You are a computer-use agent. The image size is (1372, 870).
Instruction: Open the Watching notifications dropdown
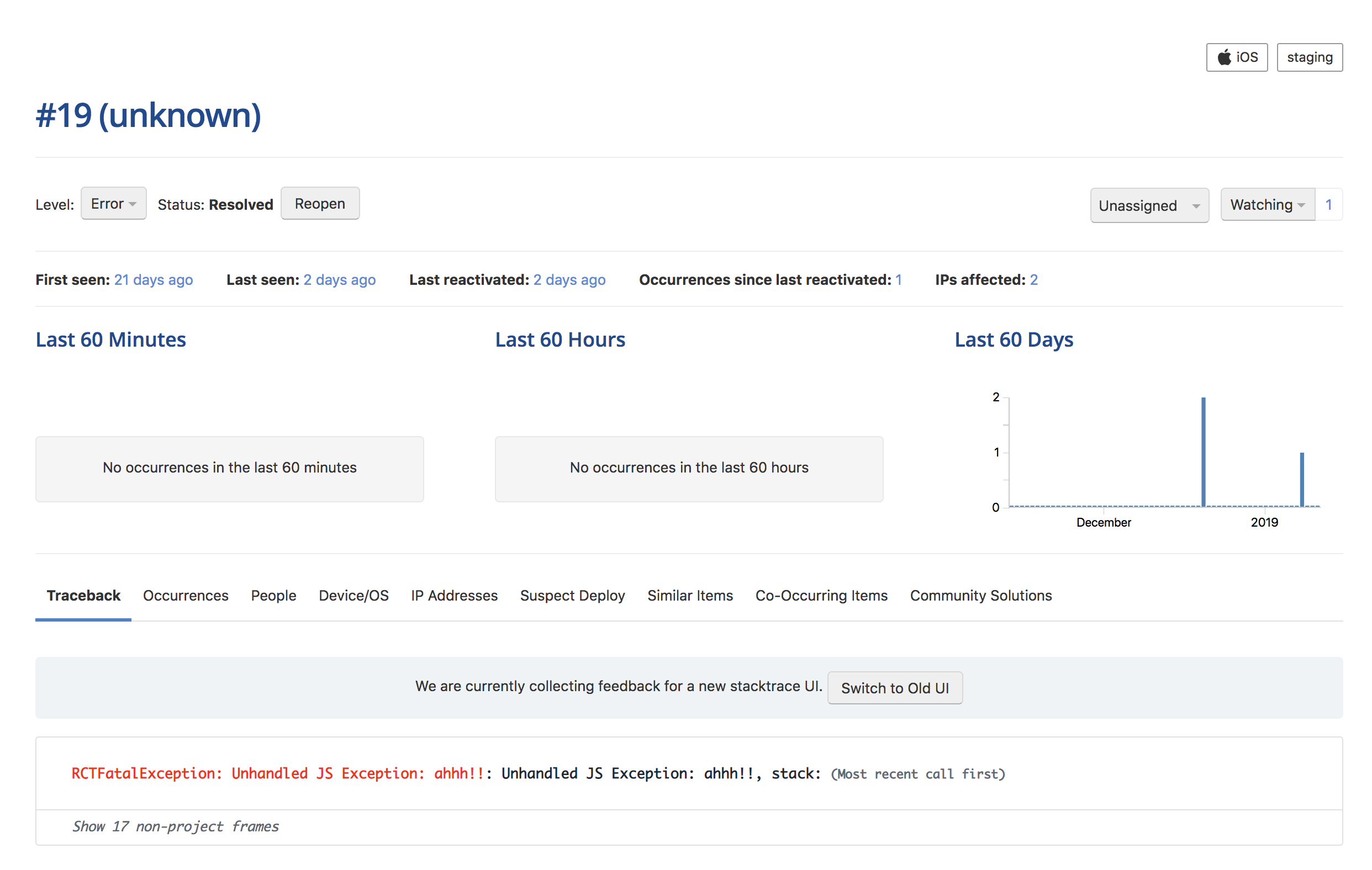point(1266,204)
